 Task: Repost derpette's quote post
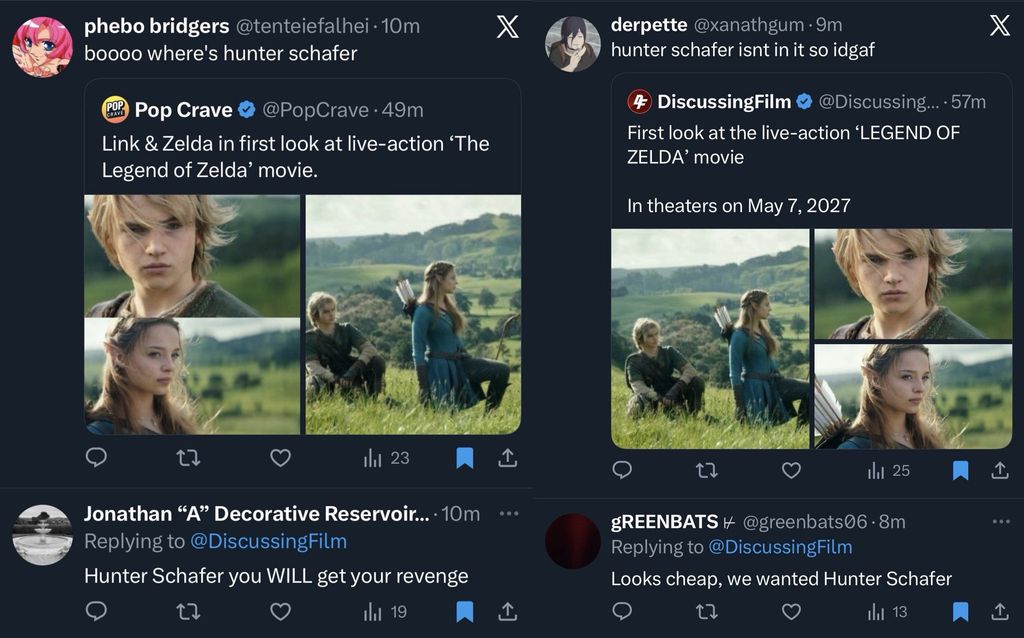pyautogui.click(x=706, y=470)
